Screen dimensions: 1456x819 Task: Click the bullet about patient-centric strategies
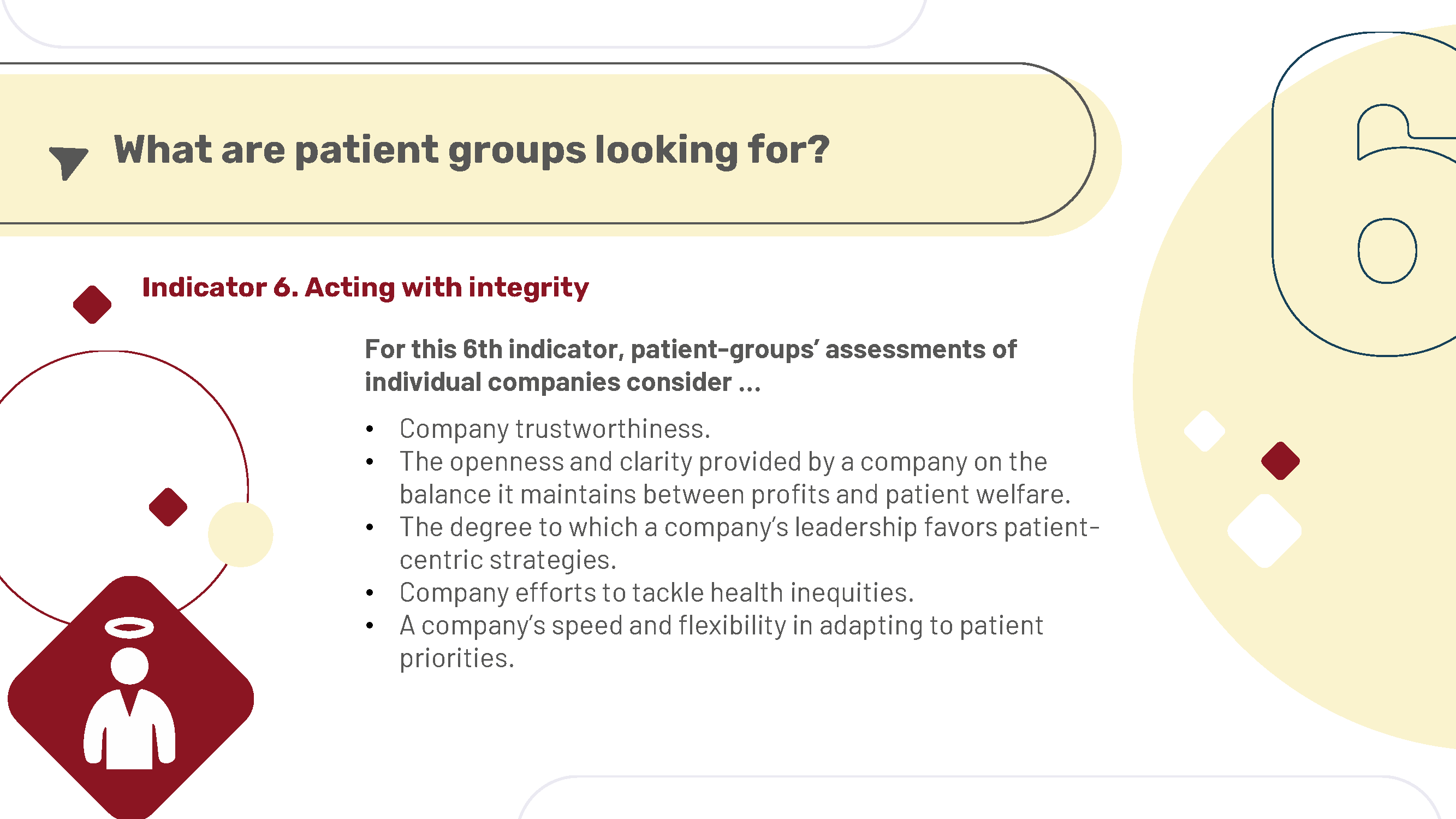(x=749, y=543)
